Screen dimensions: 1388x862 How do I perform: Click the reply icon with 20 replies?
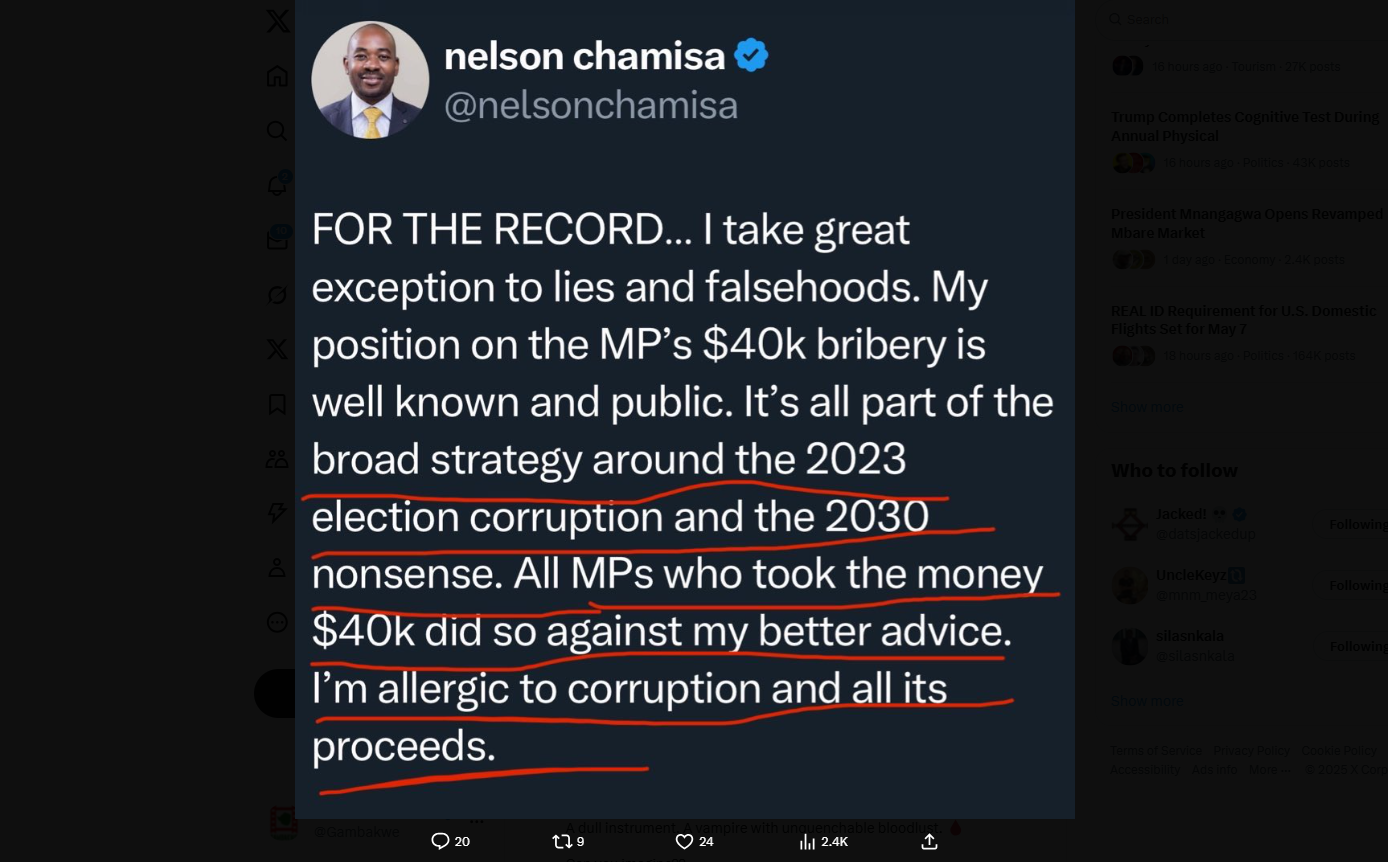[x=440, y=841]
